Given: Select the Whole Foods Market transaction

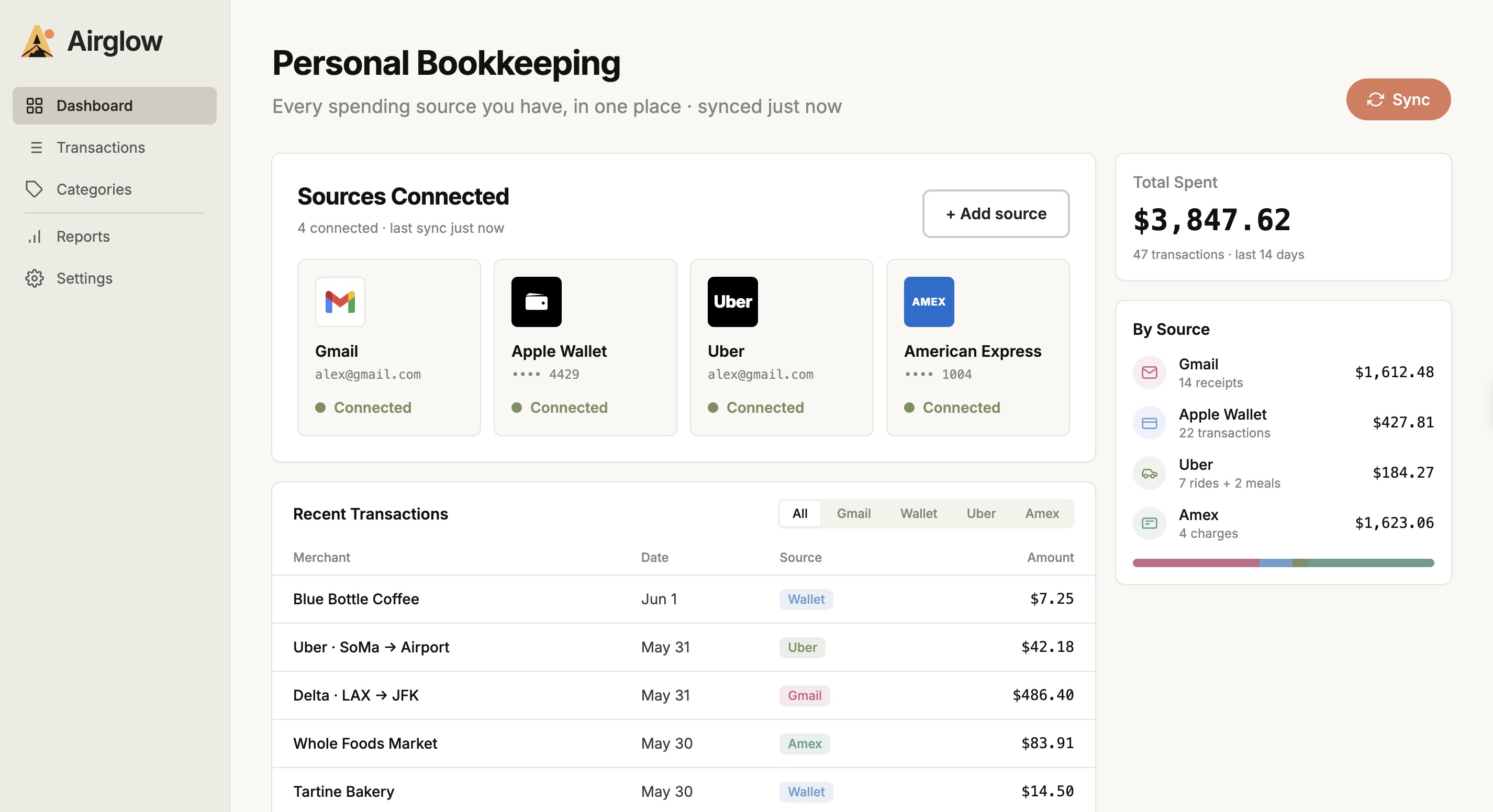Looking at the screenshot, I should 683,743.
